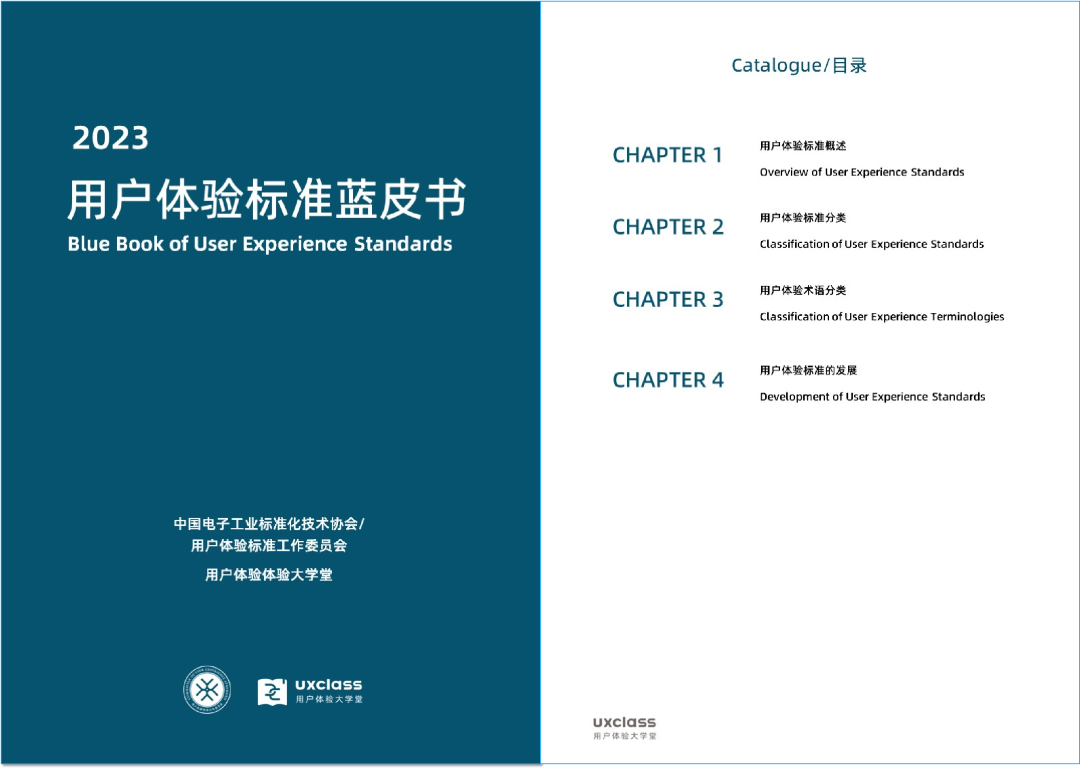The height and width of the screenshot is (769, 1080).
Task: Click Classification of User Experience Terminologies
Action: [882, 317]
